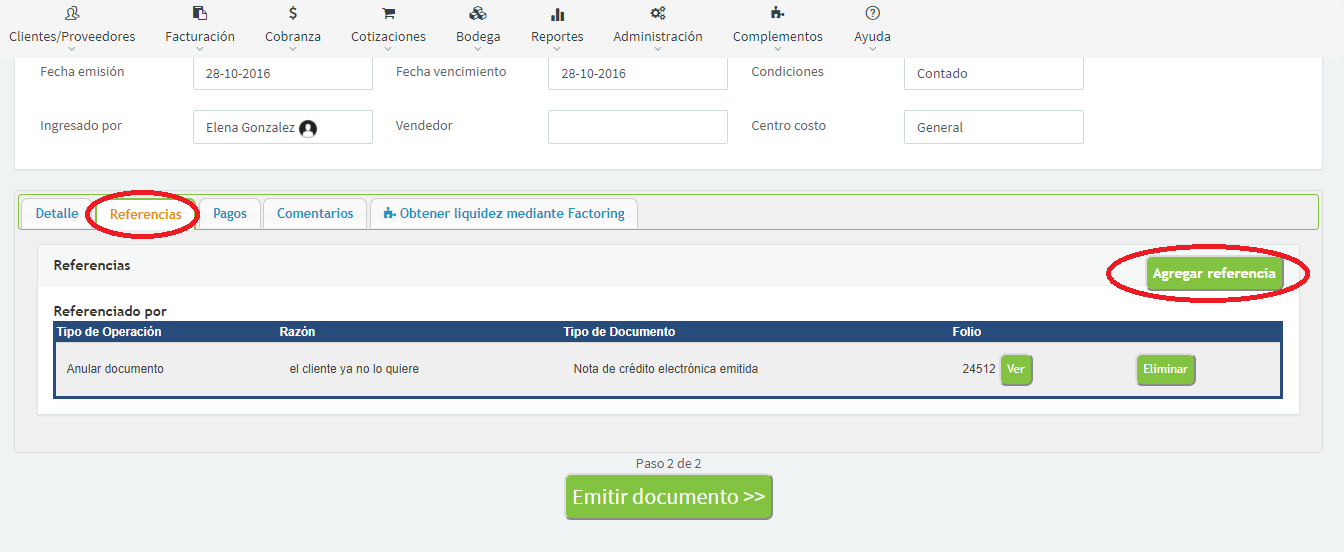This screenshot has height=552, width=1344.
Task: Click the Complementos puzzle piece icon
Action: pyautogui.click(x=777, y=14)
